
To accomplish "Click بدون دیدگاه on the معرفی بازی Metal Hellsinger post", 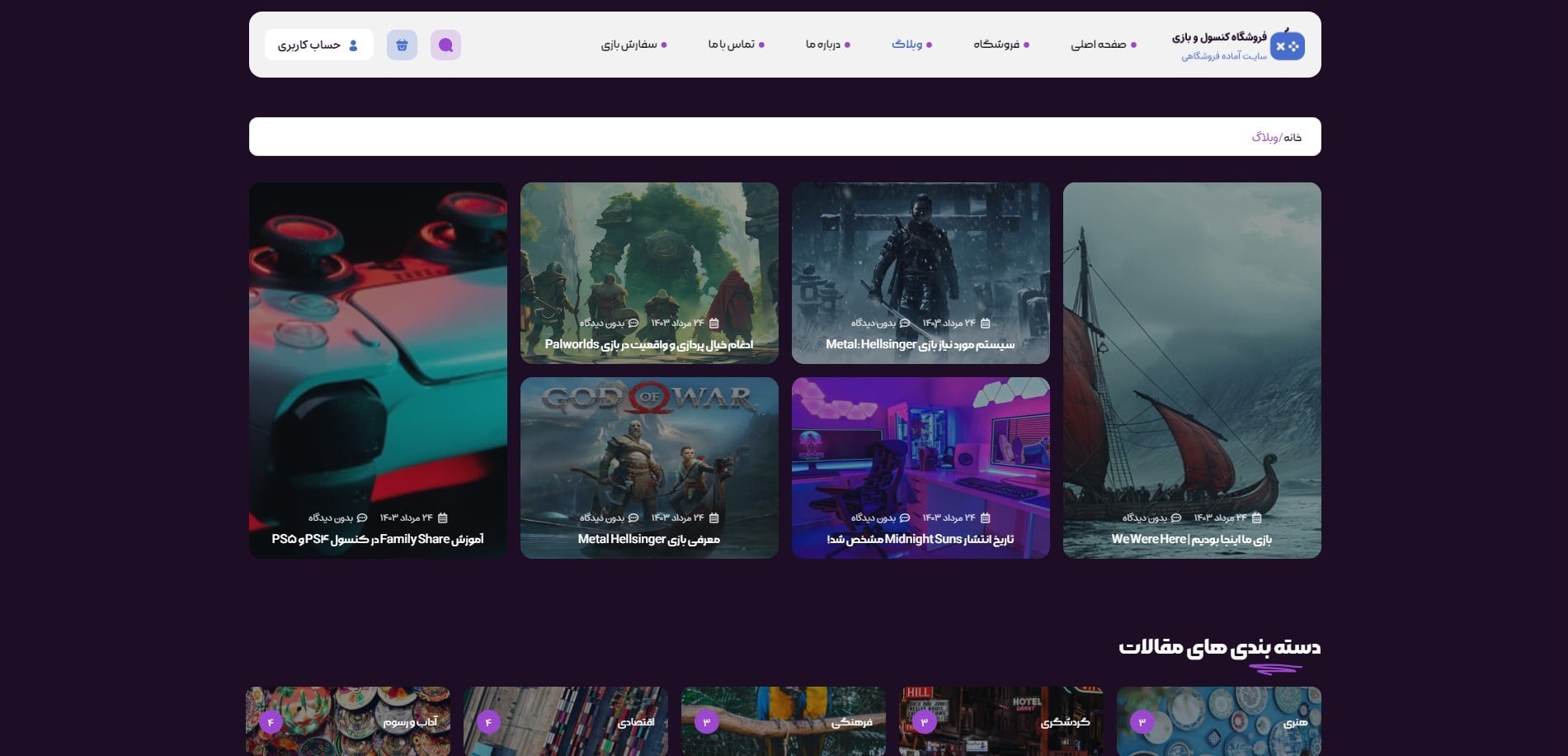I will (602, 517).
